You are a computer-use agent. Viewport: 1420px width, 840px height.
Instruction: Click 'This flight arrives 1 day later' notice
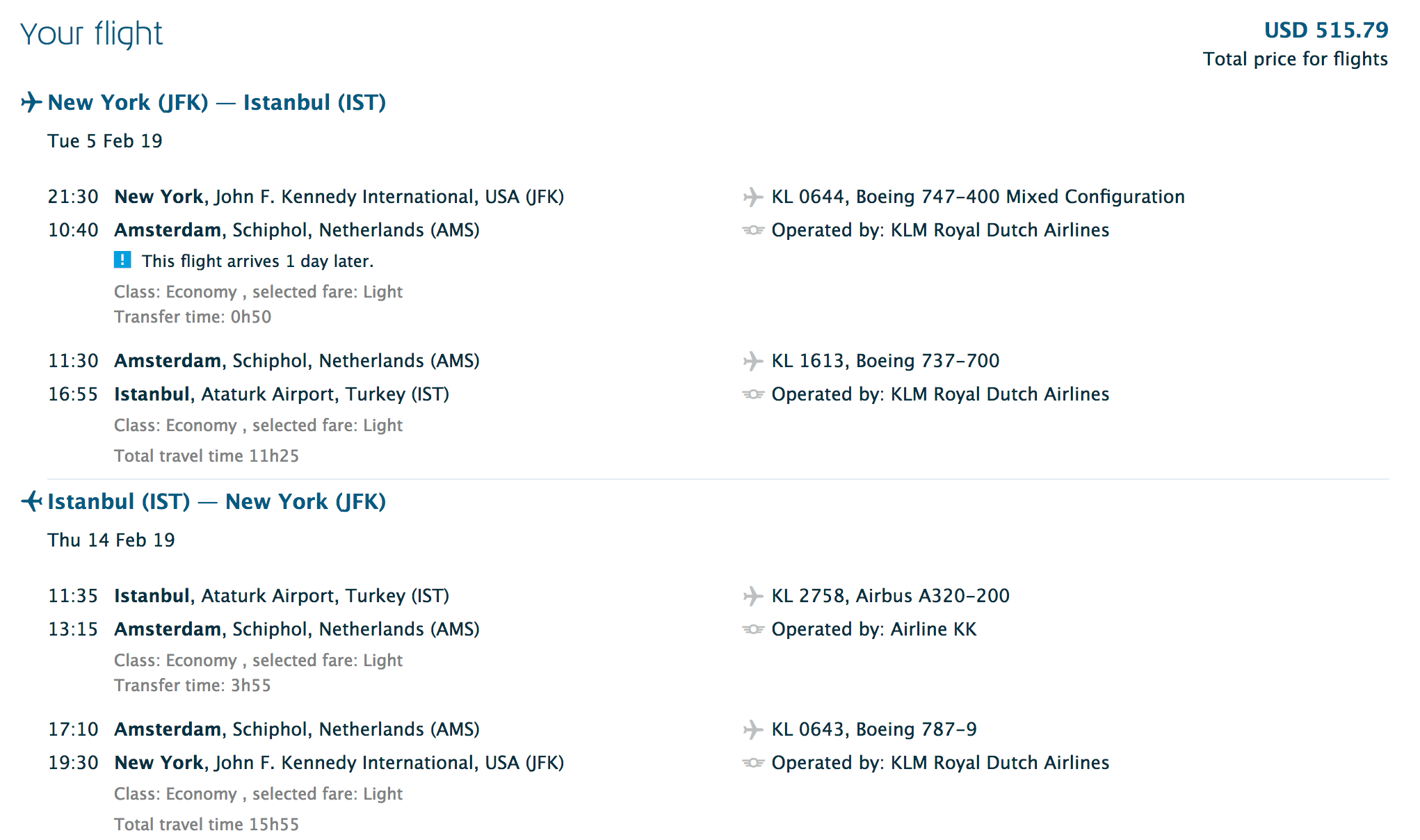tap(258, 261)
